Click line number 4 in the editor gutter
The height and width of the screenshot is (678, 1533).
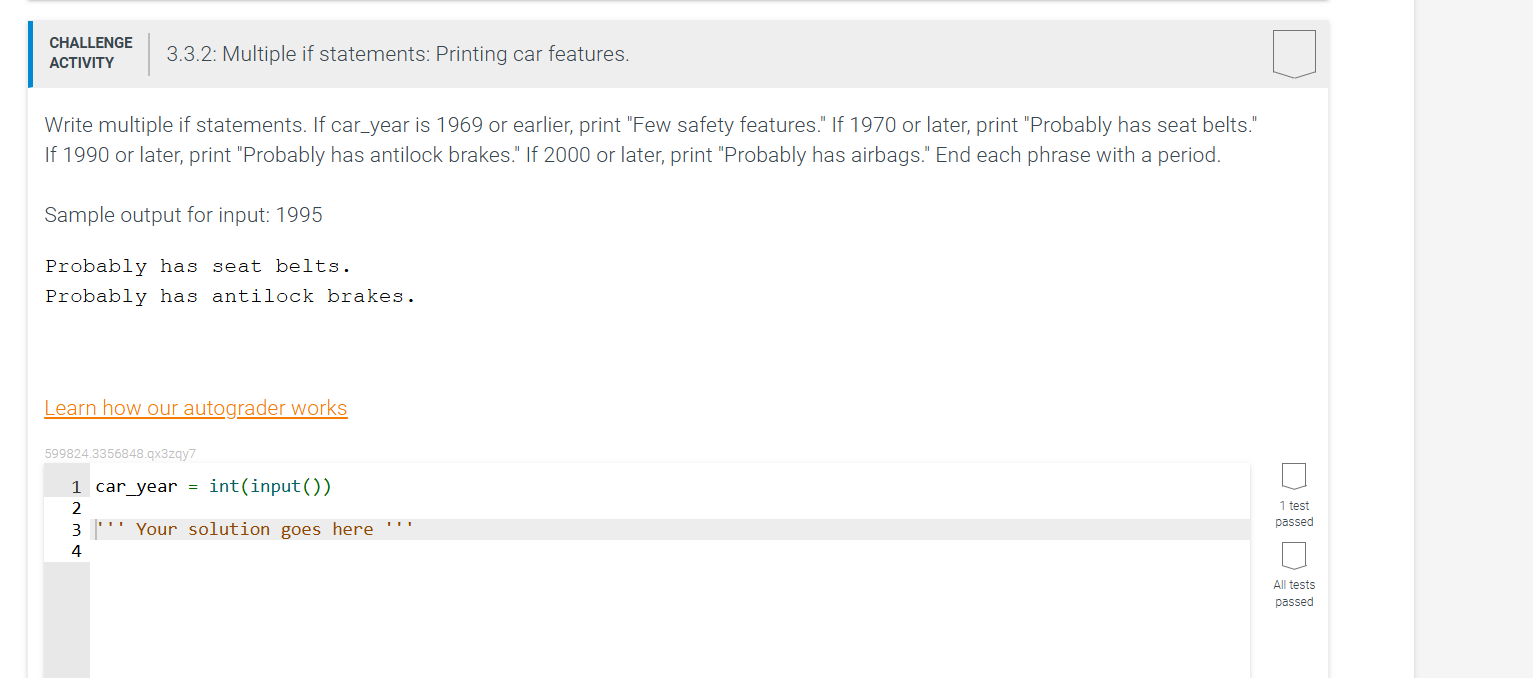coord(76,551)
